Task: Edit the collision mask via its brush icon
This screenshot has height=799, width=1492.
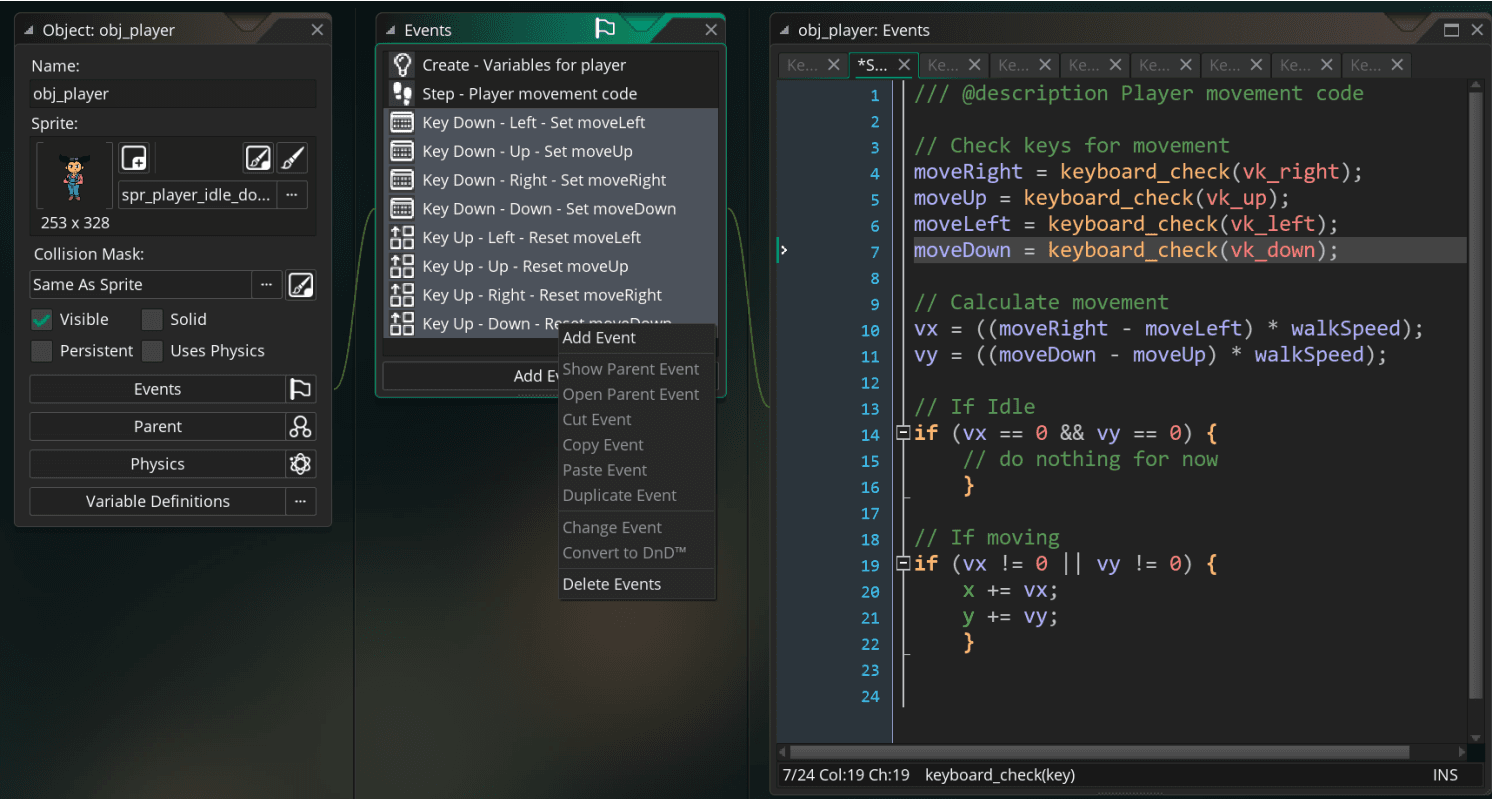Action: (x=303, y=285)
